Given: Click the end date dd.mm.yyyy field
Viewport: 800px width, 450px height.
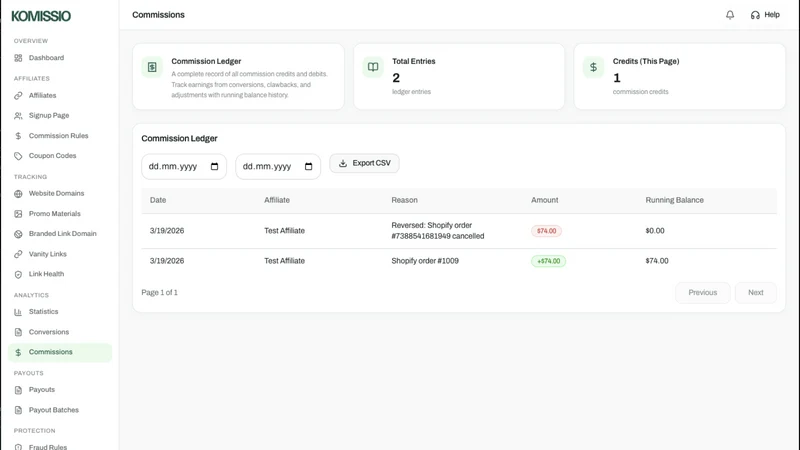Looking at the screenshot, I should 278,166.
